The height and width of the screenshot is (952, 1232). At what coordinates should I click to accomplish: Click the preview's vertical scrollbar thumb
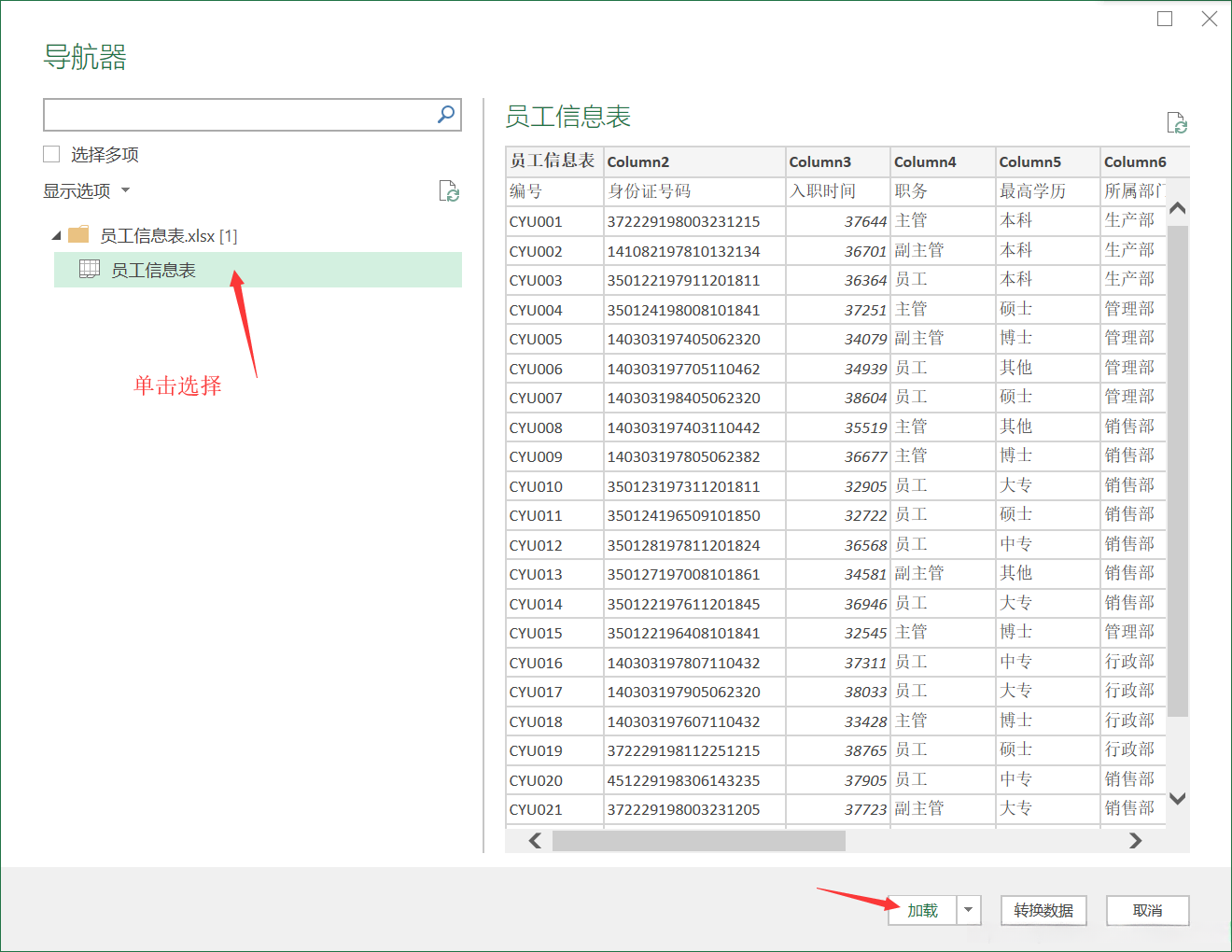(1178, 471)
